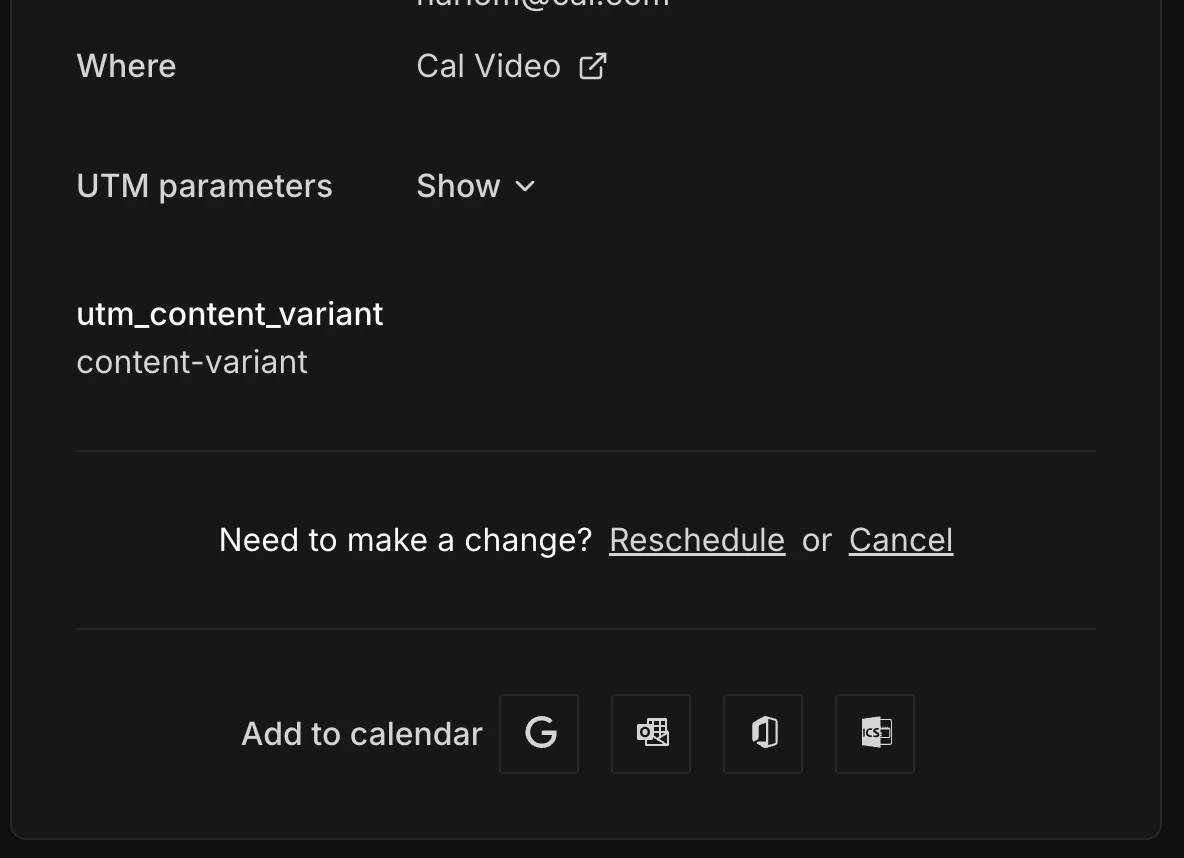Select the Outlook envelope-calendar icon
Screen dimensions: 1184x858
click(651, 733)
